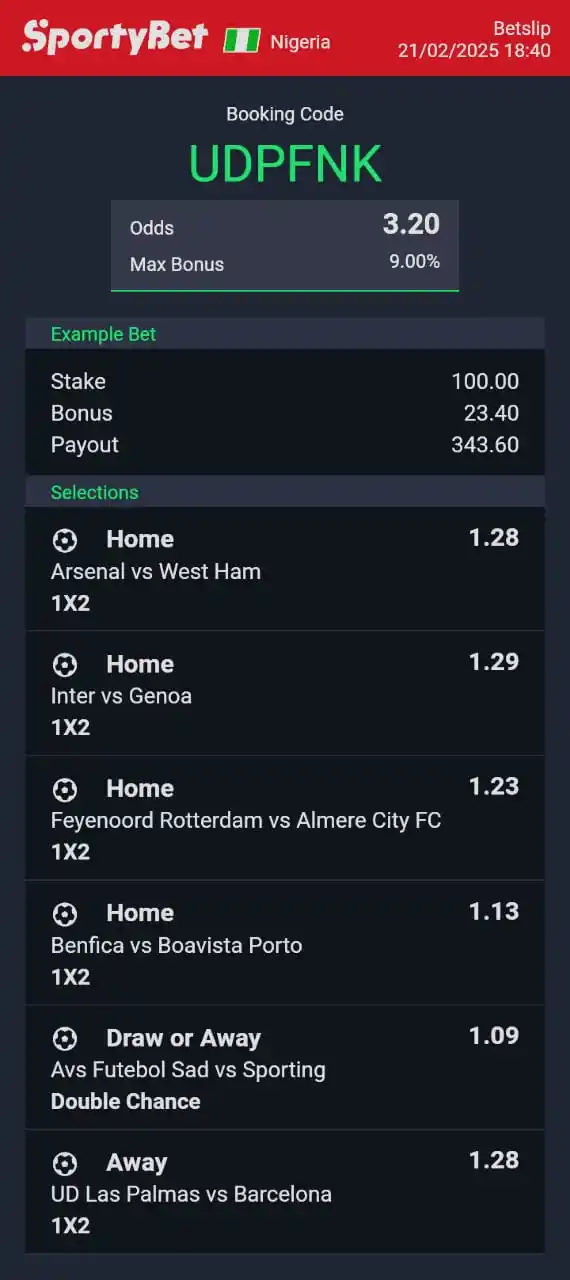Click the soccer ball icon for Benfica vs Boavista
570x1280 pixels.
click(x=65, y=914)
